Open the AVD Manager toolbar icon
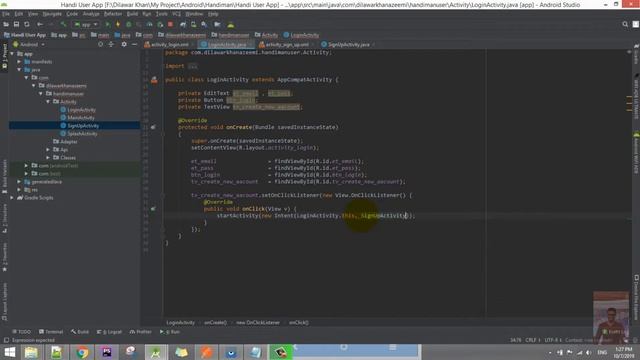The width and height of the screenshot is (640, 360). click(x=193, y=24)
